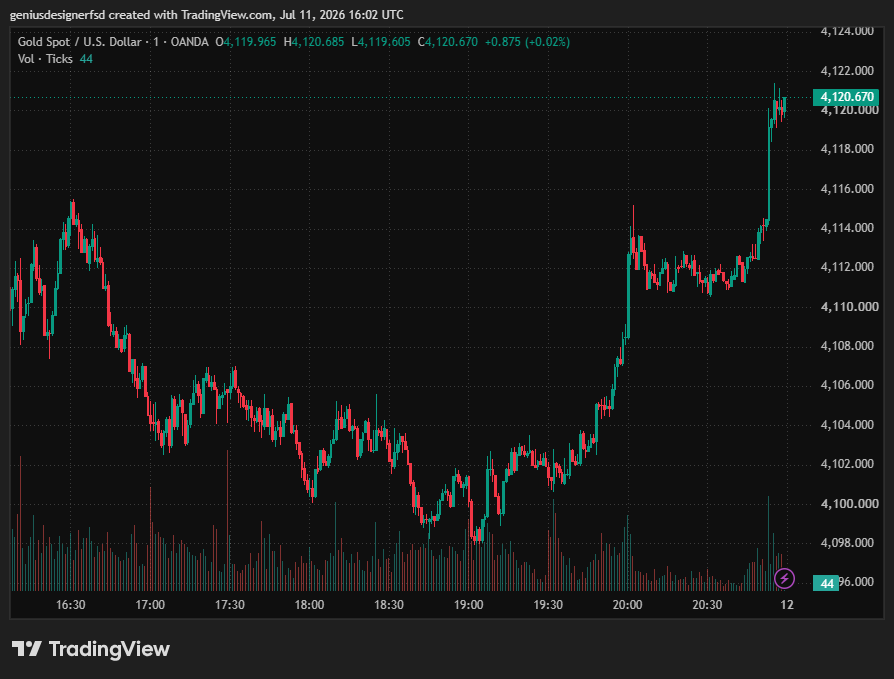
Task: Click the OANDA source label in the legend
Action: pos(189,42)
